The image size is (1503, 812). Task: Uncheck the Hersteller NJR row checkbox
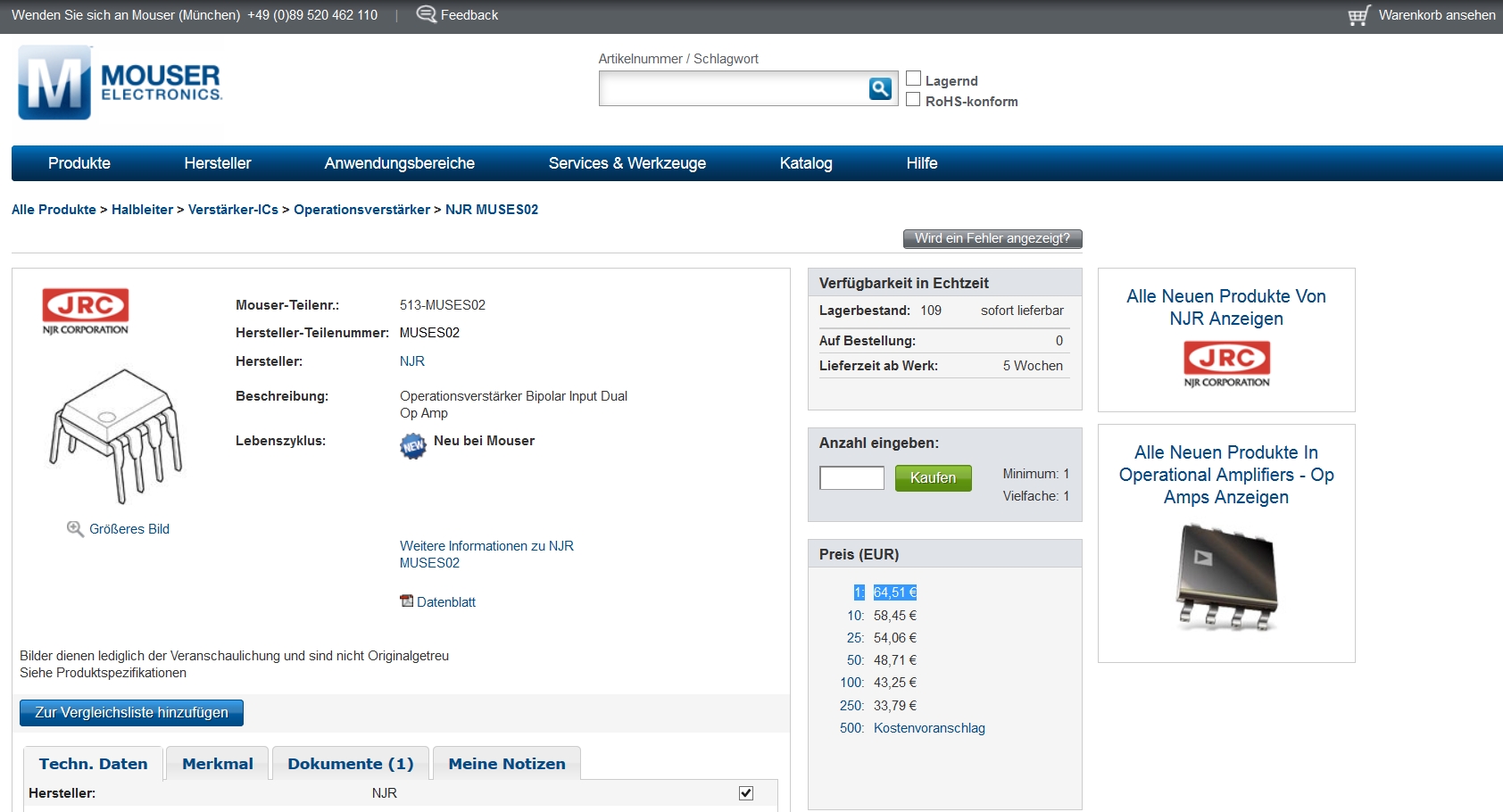tap(746, 793)
